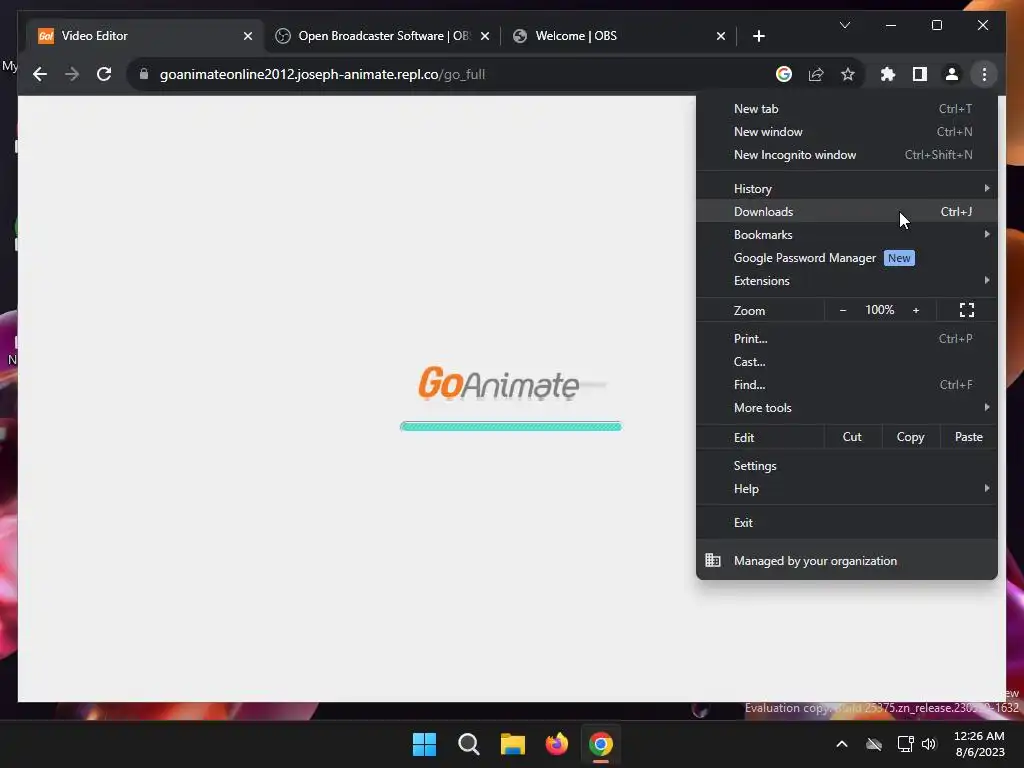1024x768 pixels.
Task: Open a new tab with plus button
Action: (x=758, y=36)
